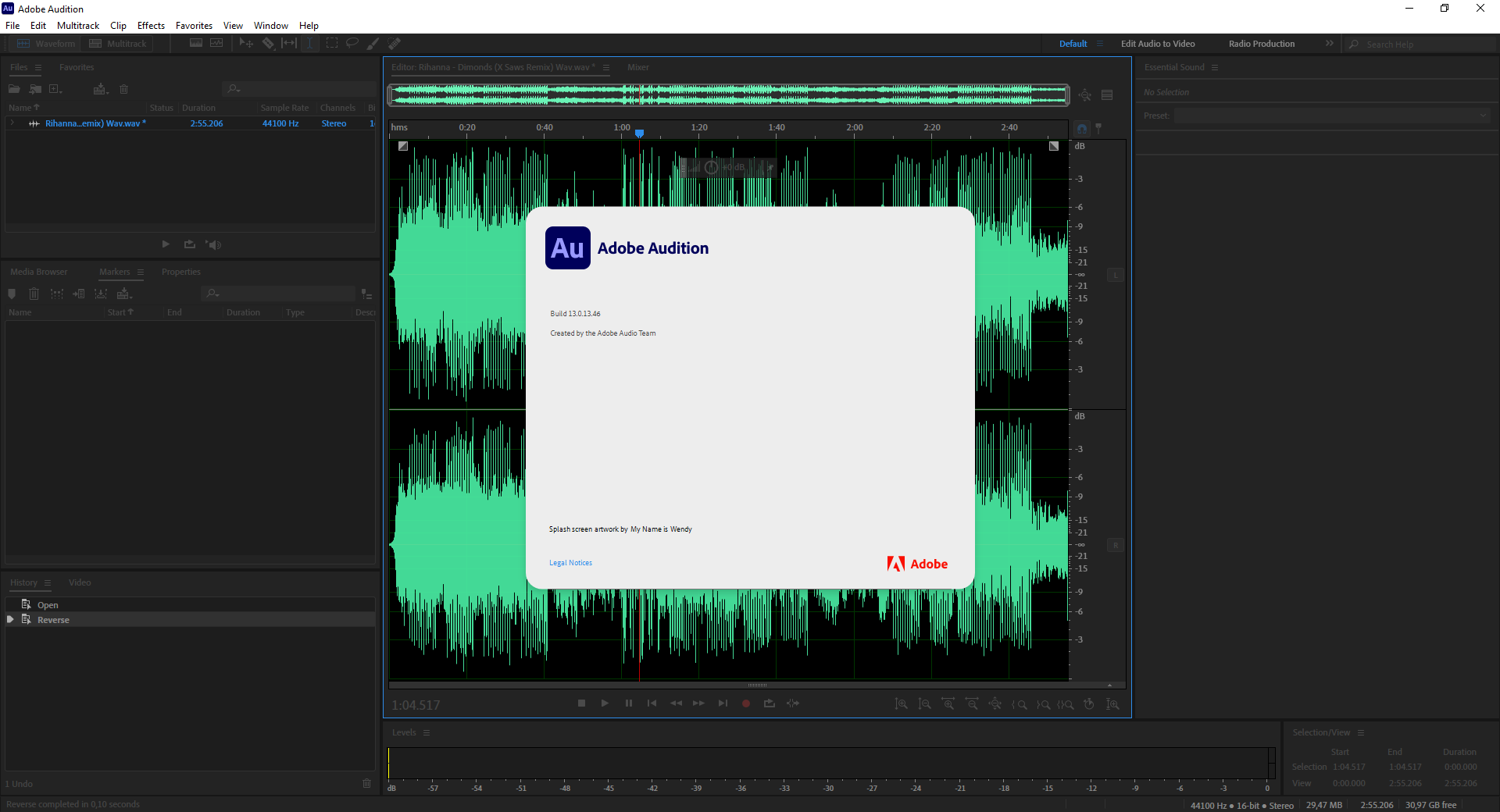Open the Files panel menu
Image resolution: width=1500 pixels, height=812 pixels.
click(38, 68)
